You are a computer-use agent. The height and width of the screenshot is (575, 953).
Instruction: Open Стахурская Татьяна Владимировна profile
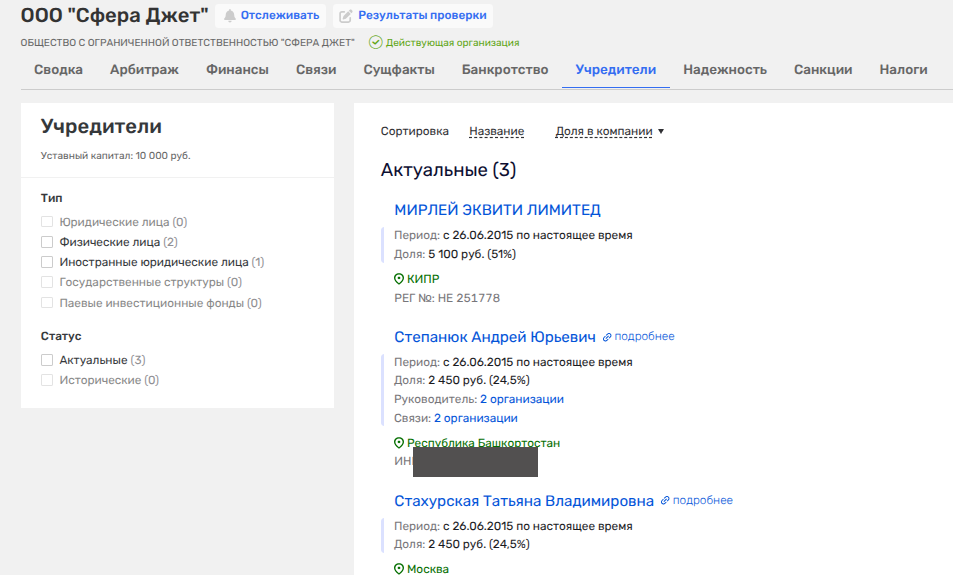tap(524, 501)
